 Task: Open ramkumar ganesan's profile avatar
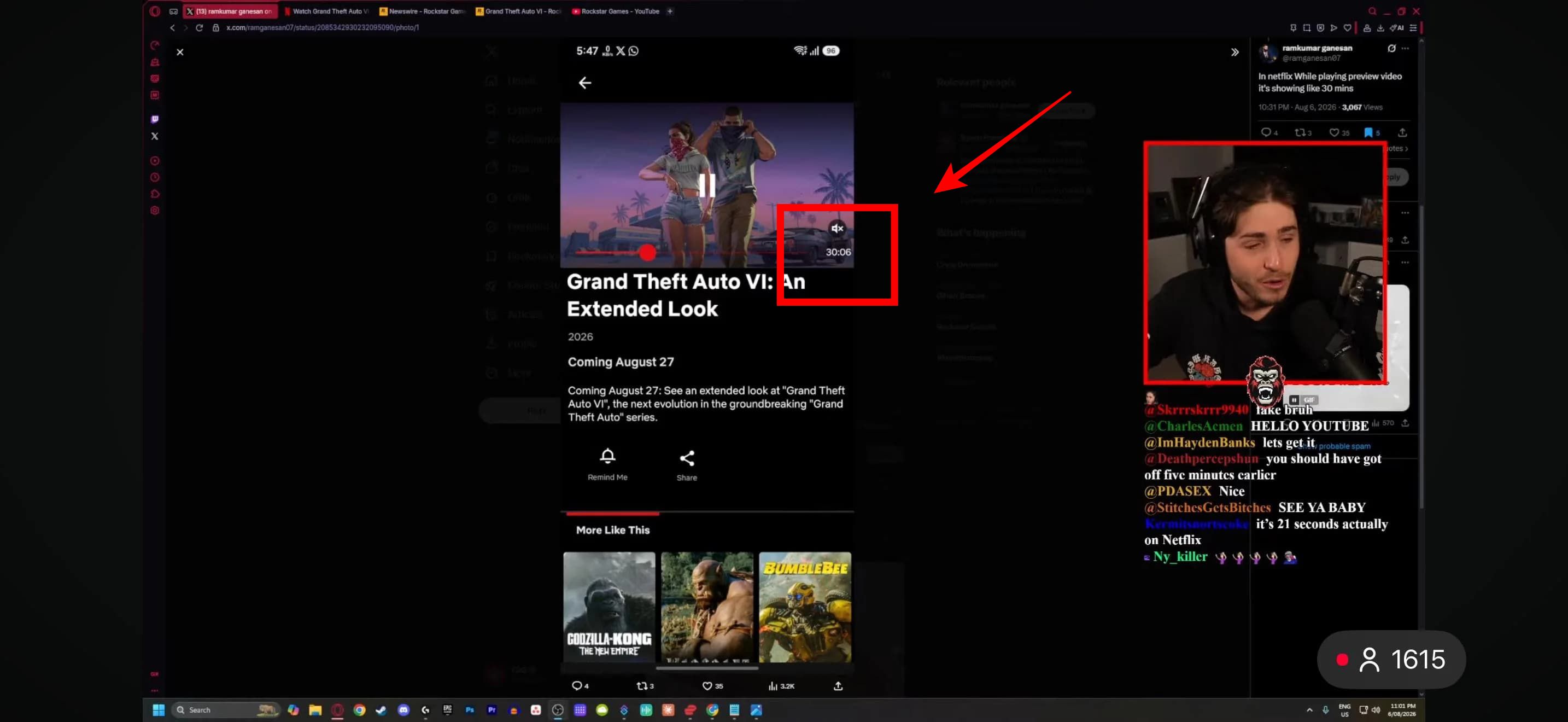coord(1268,54)
